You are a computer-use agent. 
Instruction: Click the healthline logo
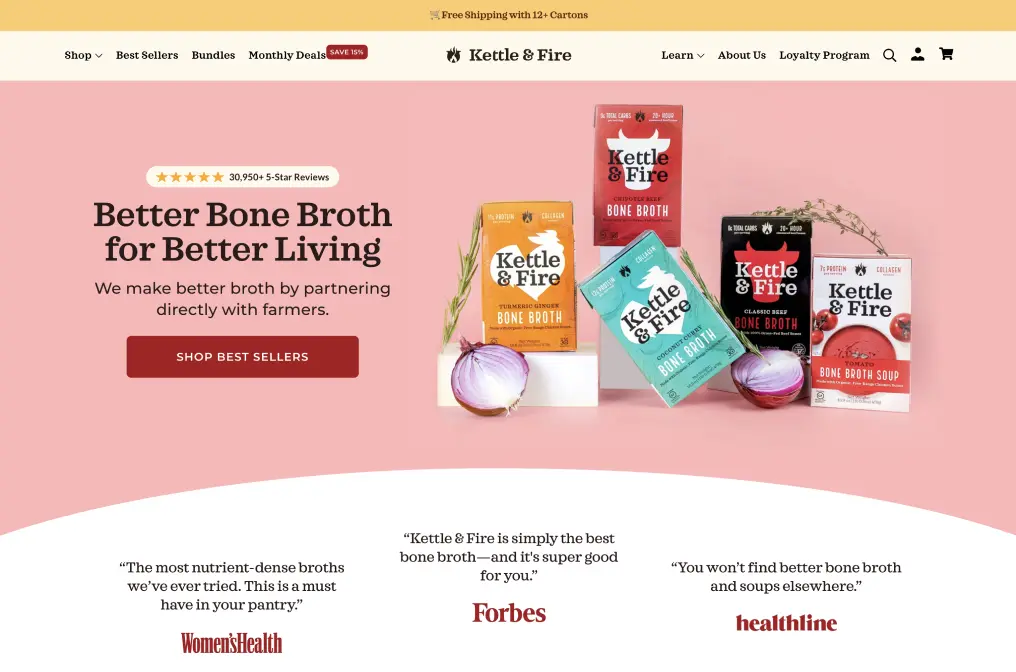point(786,623)
